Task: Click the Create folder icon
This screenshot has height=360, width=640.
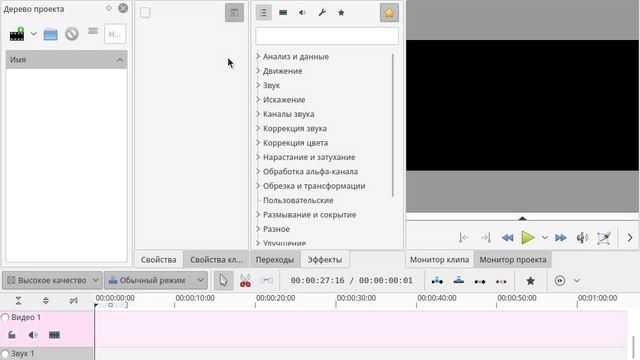Action: coord(51,34)
